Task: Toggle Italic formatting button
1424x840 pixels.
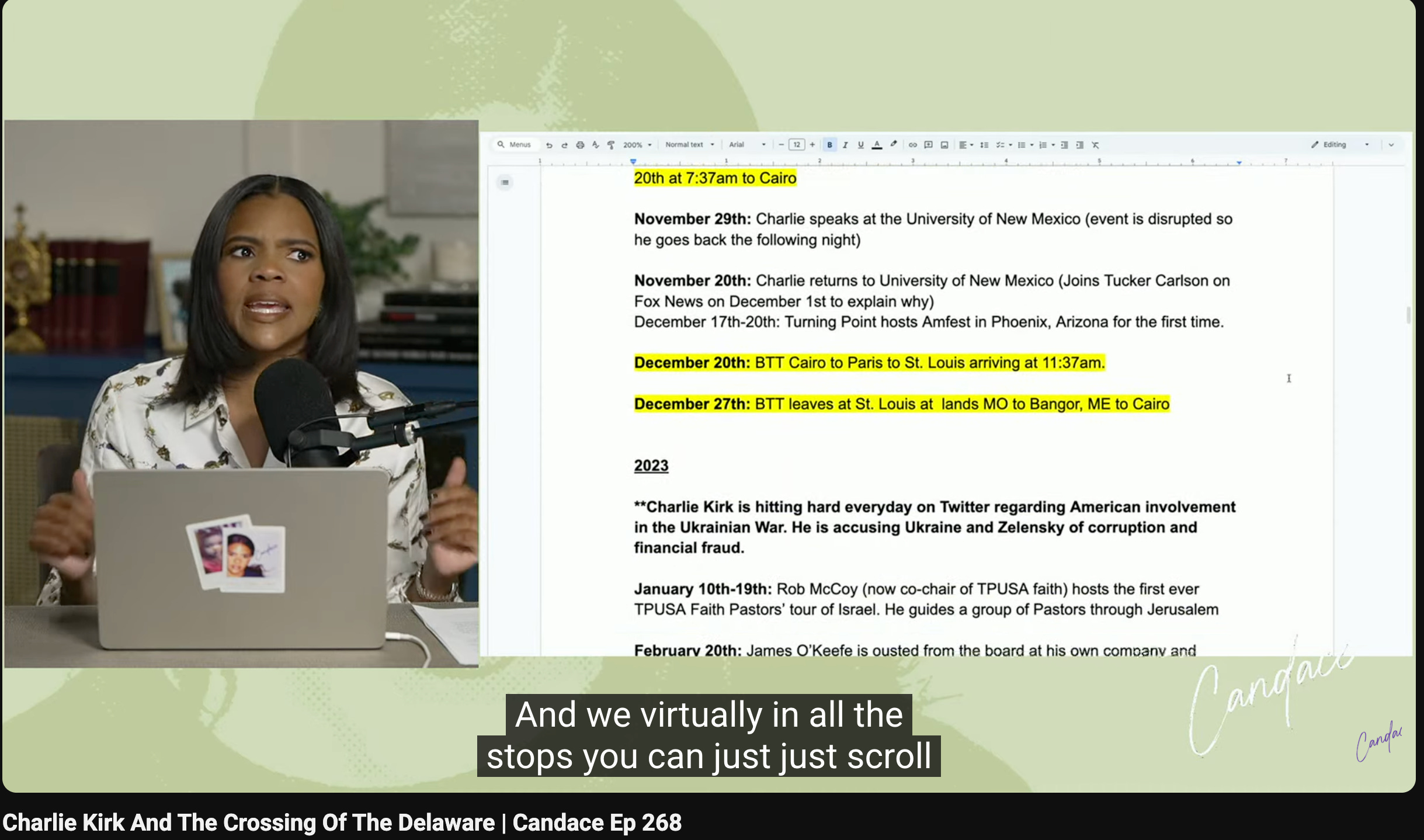Action: click(x=845, y=145)
